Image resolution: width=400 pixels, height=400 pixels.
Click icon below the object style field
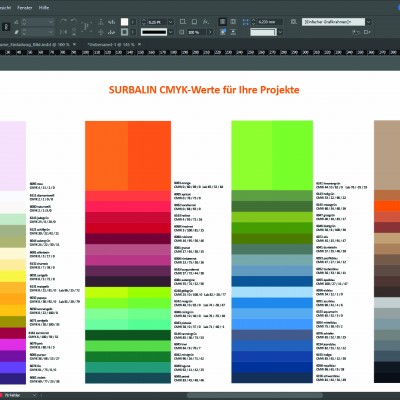[x=356, y=32]
